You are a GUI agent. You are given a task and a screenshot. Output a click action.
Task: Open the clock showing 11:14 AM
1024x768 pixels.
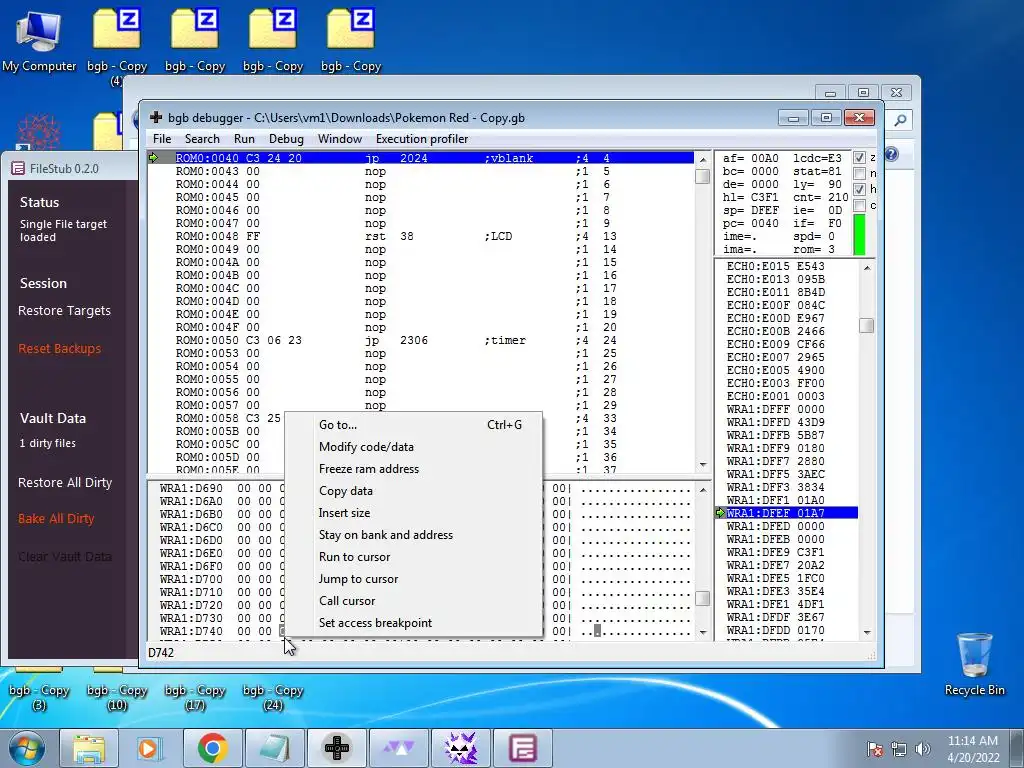(973, 748)
